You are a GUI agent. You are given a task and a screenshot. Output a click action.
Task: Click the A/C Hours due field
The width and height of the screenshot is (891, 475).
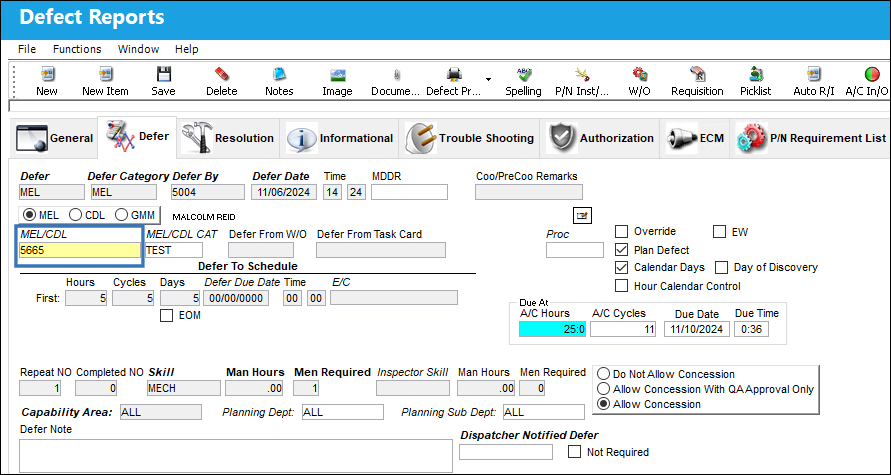click(x=552, y=329)
